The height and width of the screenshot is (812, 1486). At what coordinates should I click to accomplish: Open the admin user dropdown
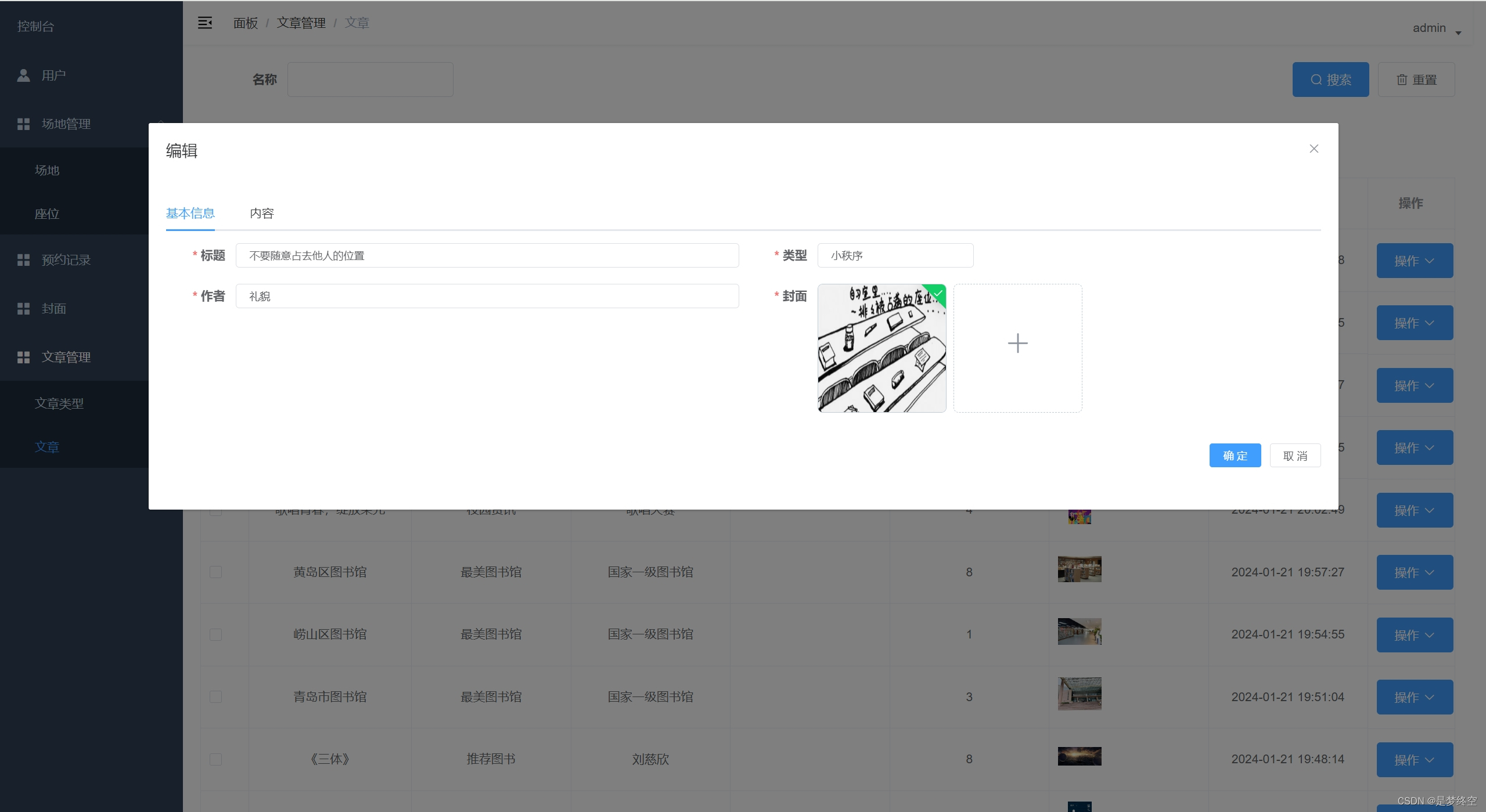1437,28
